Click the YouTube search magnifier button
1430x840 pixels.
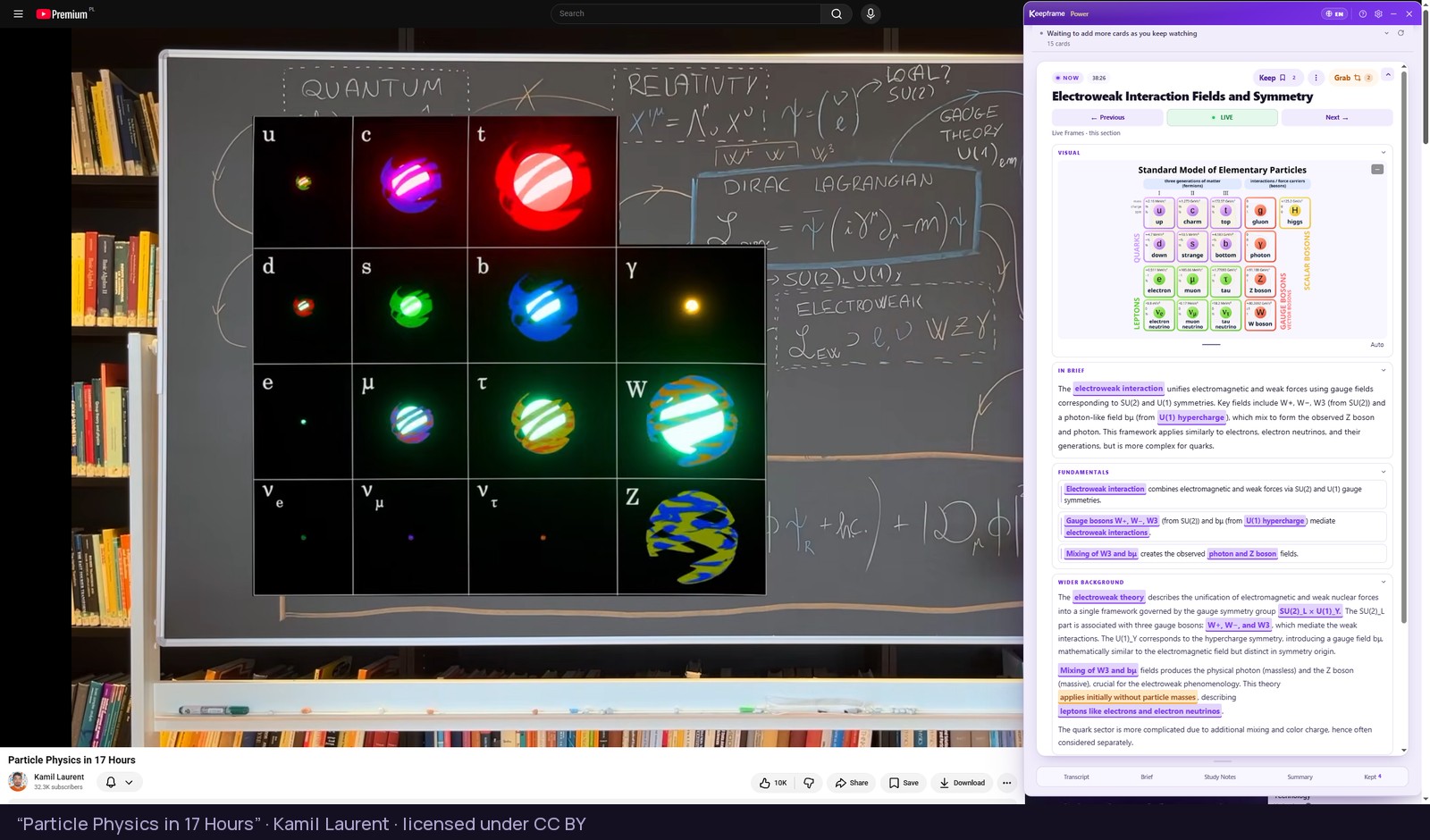point(837,13)
